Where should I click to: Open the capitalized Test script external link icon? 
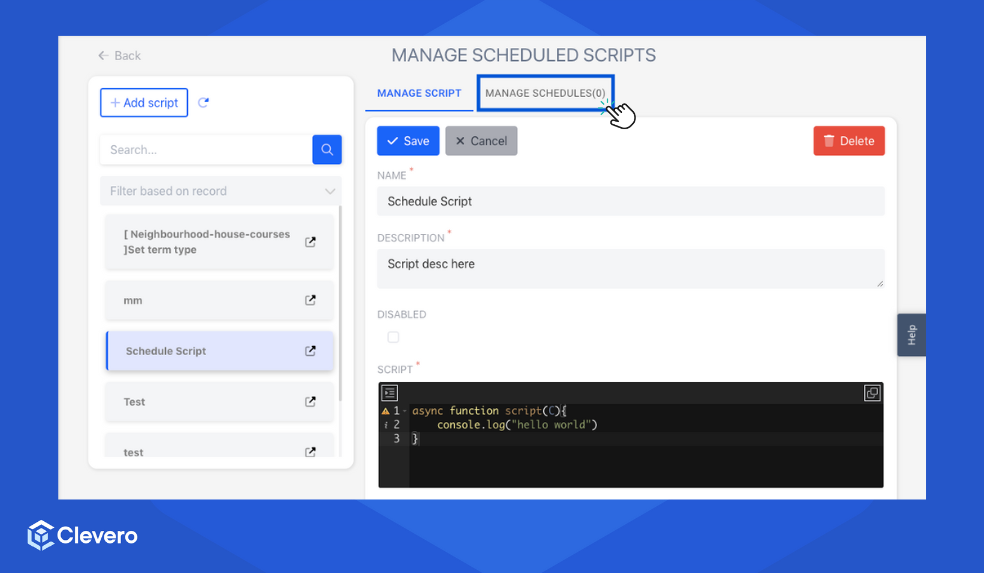(x=310, y=402)
